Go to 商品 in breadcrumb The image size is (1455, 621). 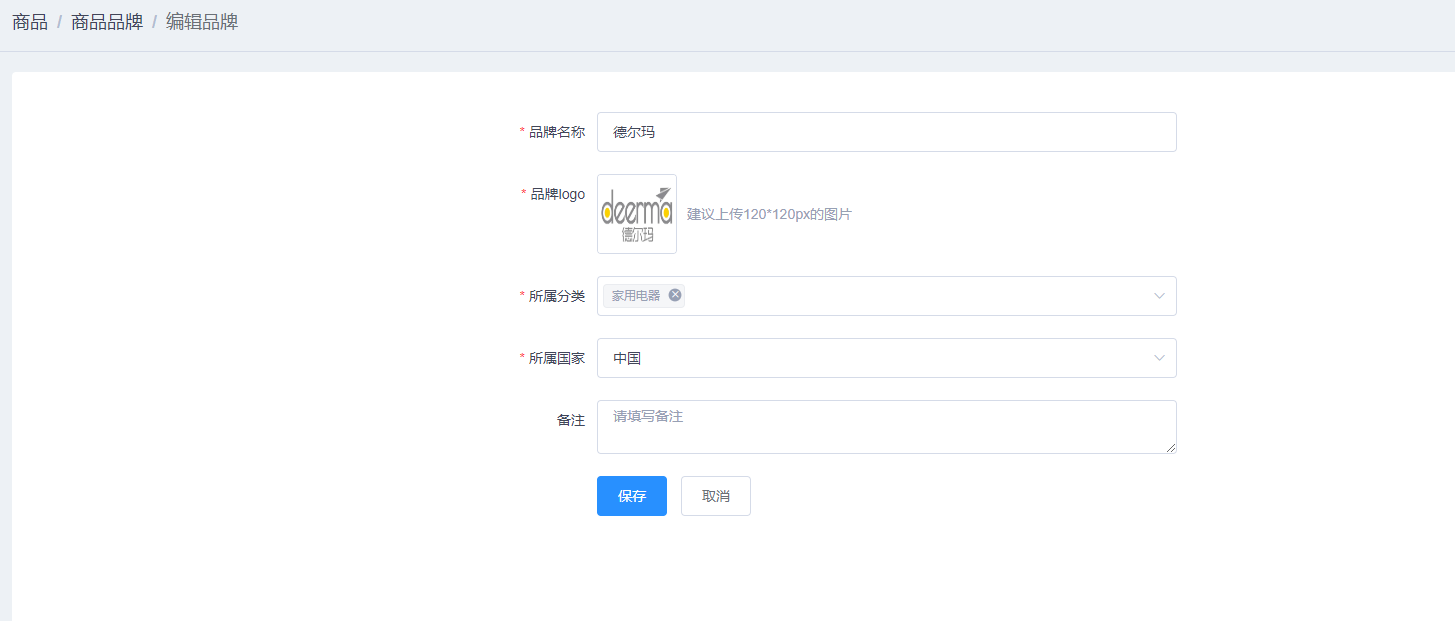[30, 22]
